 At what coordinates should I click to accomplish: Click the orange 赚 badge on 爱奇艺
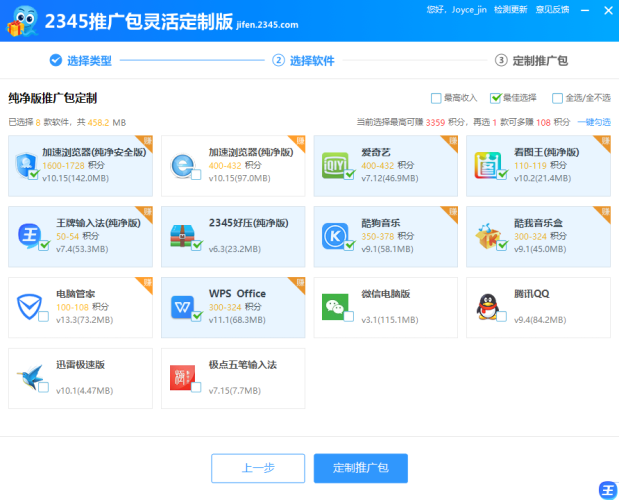pyautogui.click(x=452, y=142)
